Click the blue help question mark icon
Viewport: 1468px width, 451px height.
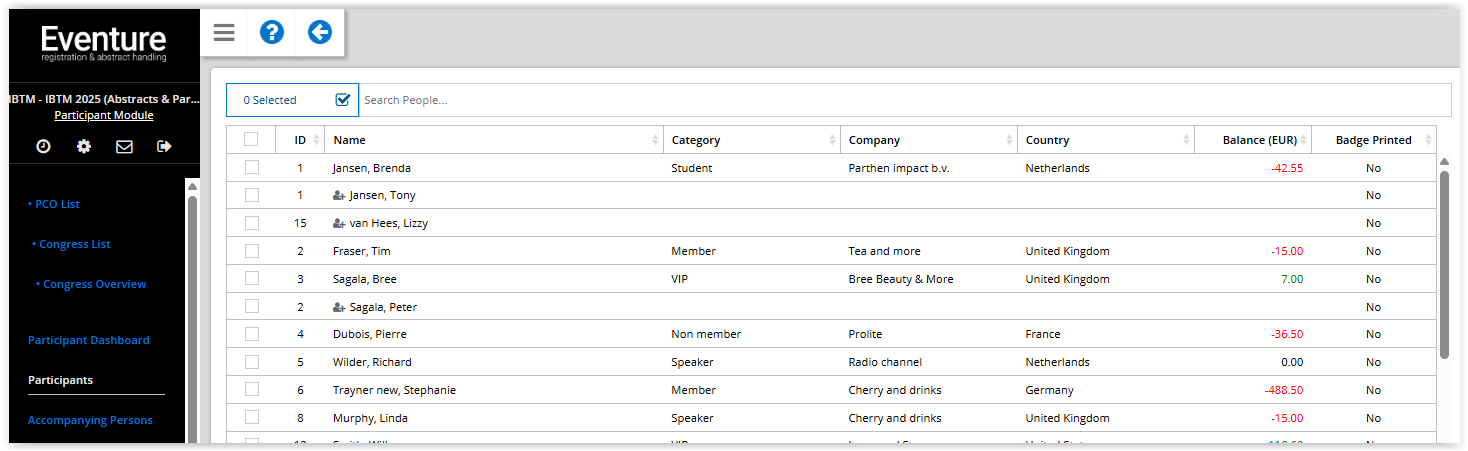272,33
